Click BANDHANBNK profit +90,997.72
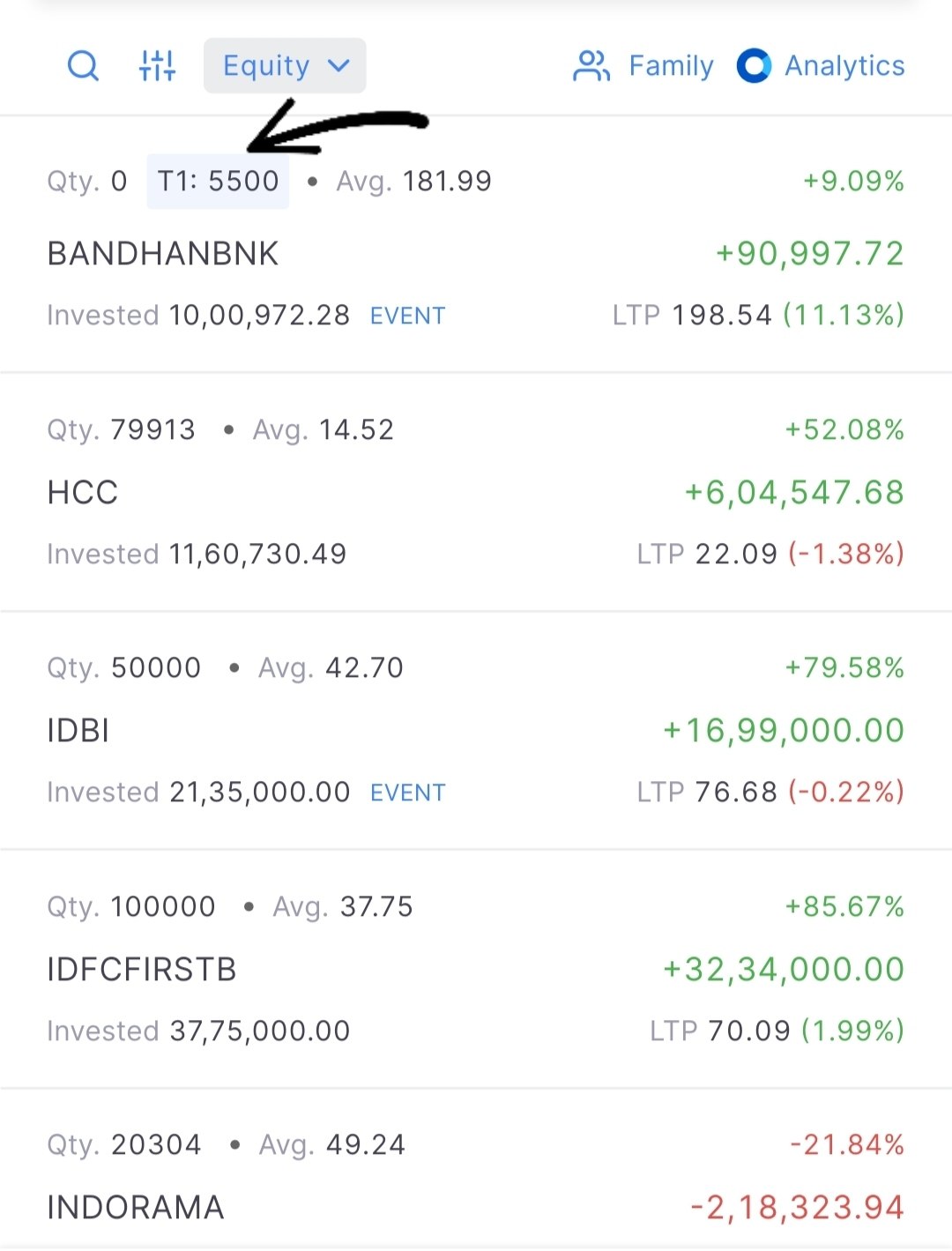Screen dimensions: 952x1251 point(809,254)
